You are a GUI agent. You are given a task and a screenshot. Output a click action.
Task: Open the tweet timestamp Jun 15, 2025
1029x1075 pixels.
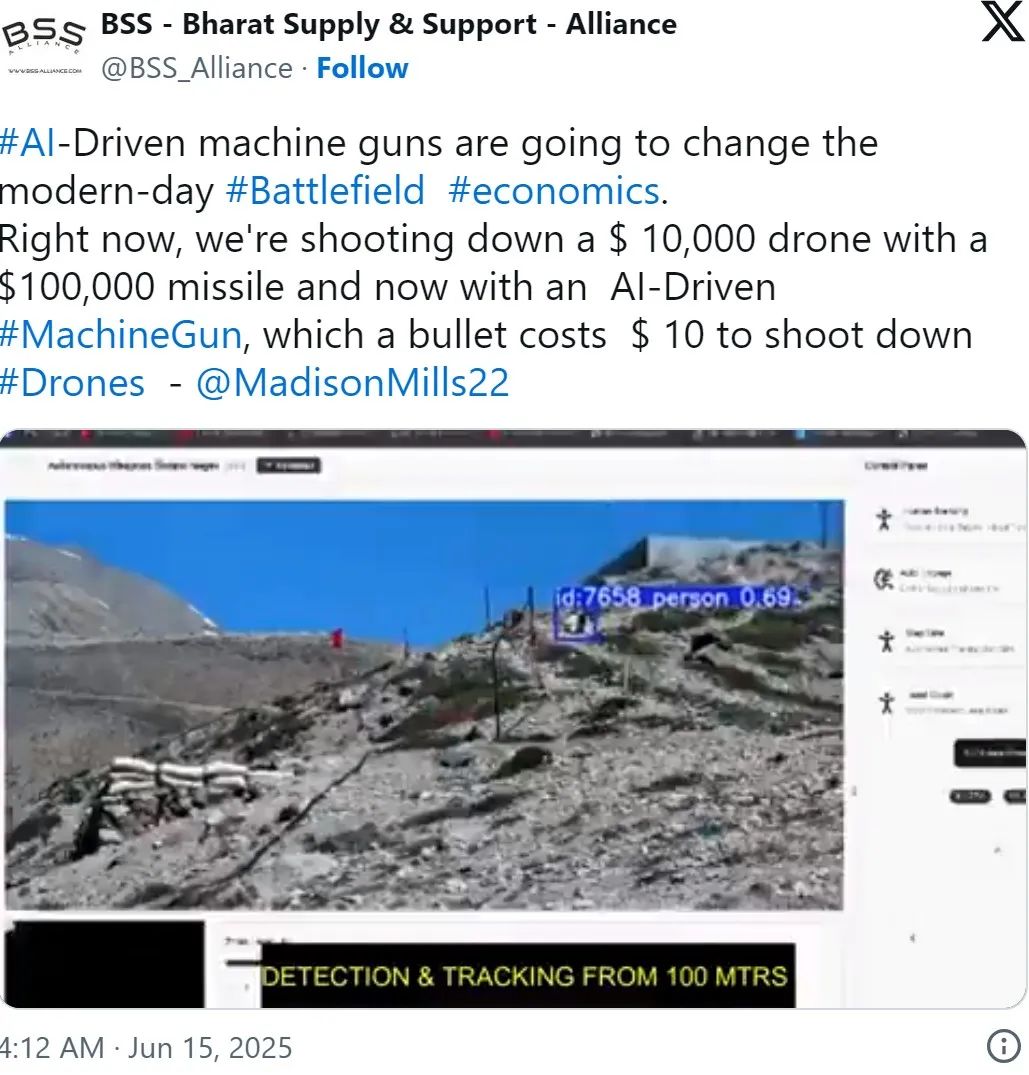(x=146, y=1047)
